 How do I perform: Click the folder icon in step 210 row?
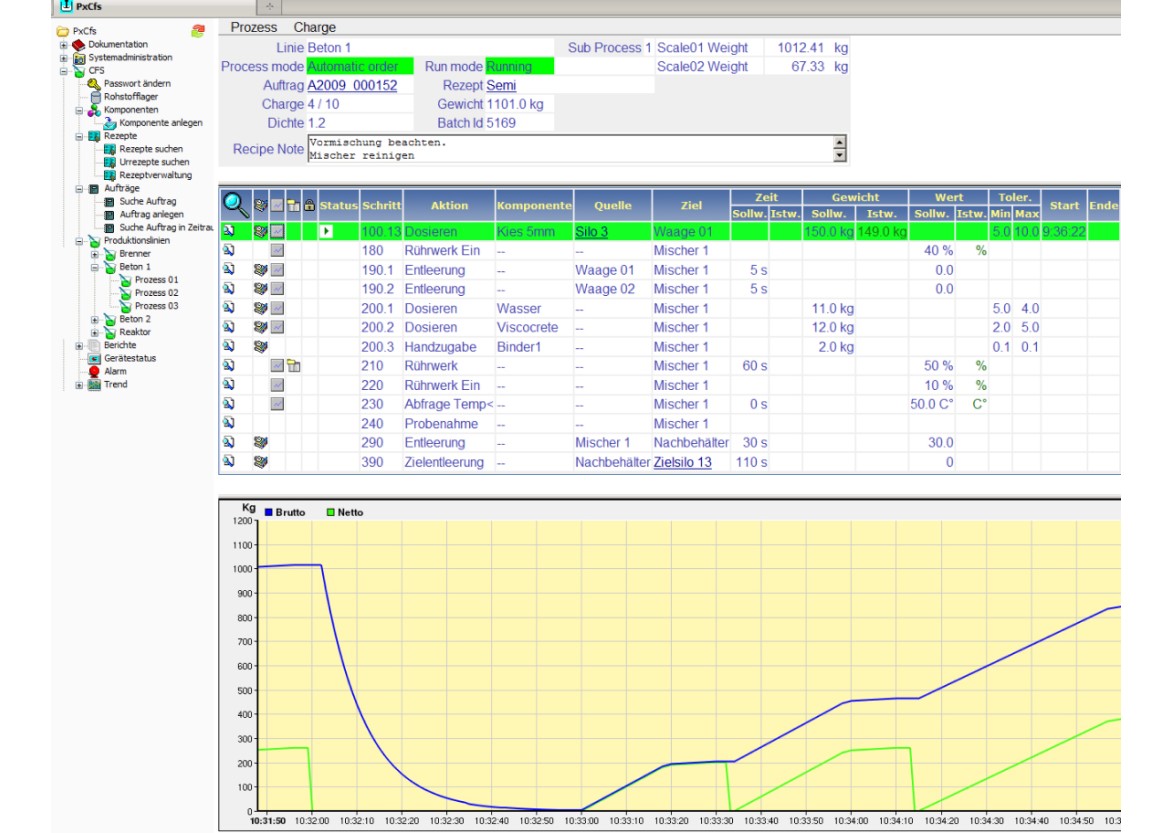[x=294, y=366]
